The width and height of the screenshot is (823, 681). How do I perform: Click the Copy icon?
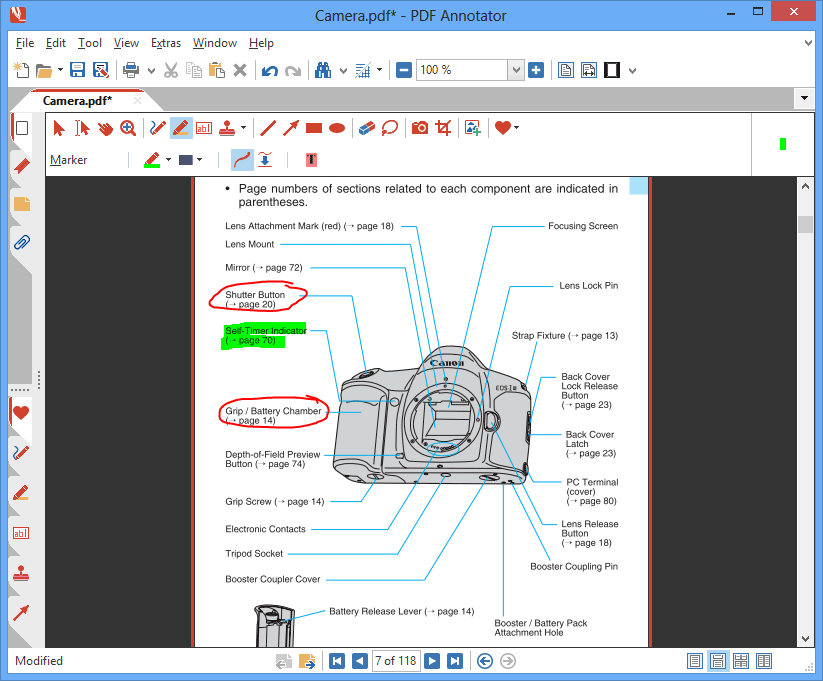click(194, 70)
